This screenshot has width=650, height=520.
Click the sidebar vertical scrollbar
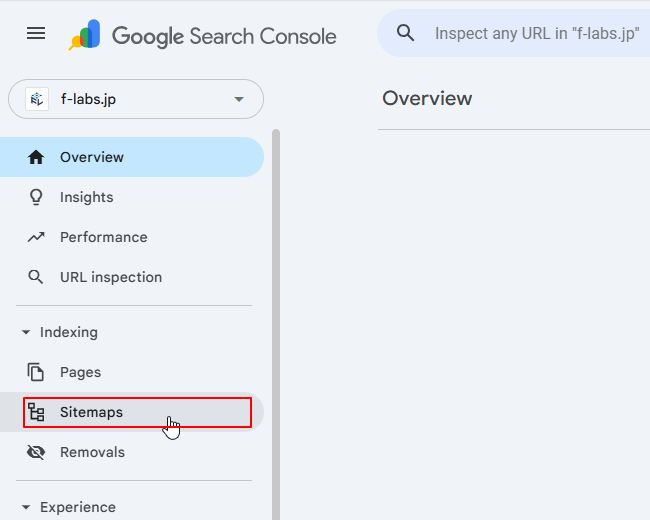pos(276,324)
